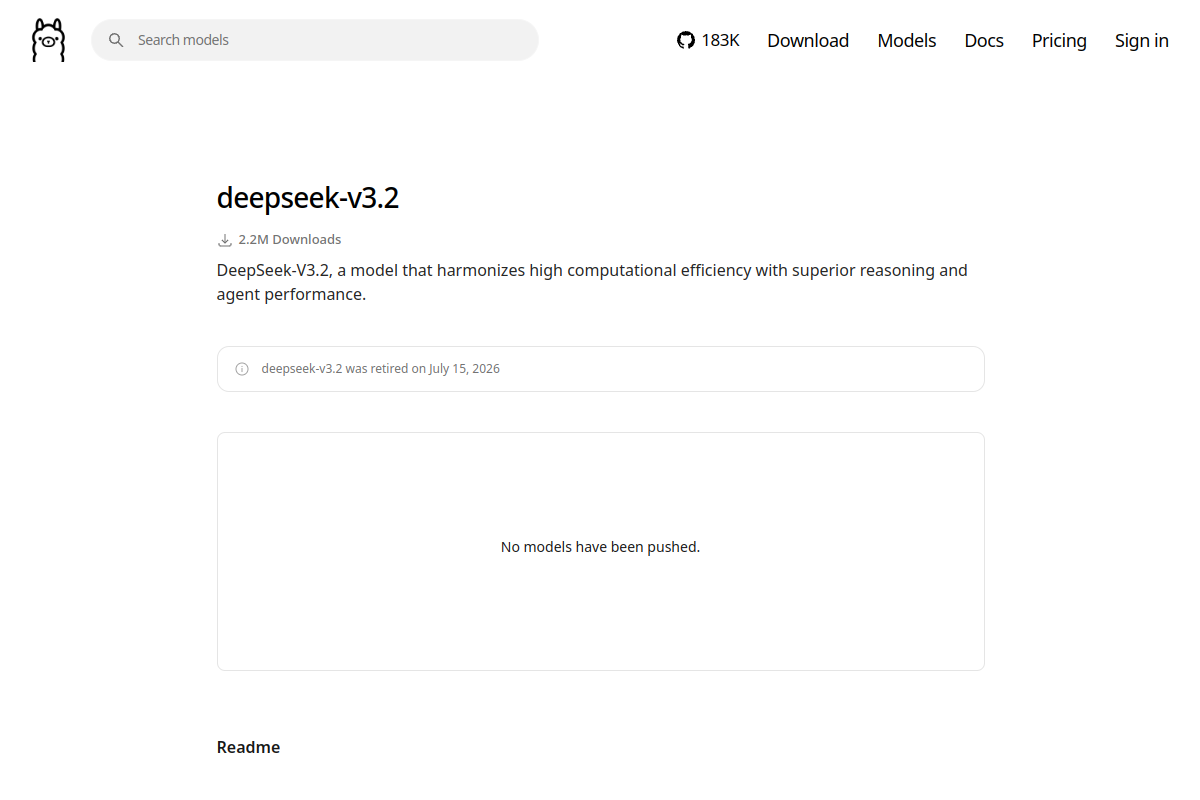Click the deepseek-v3.2 page title

tap(308, 198)
